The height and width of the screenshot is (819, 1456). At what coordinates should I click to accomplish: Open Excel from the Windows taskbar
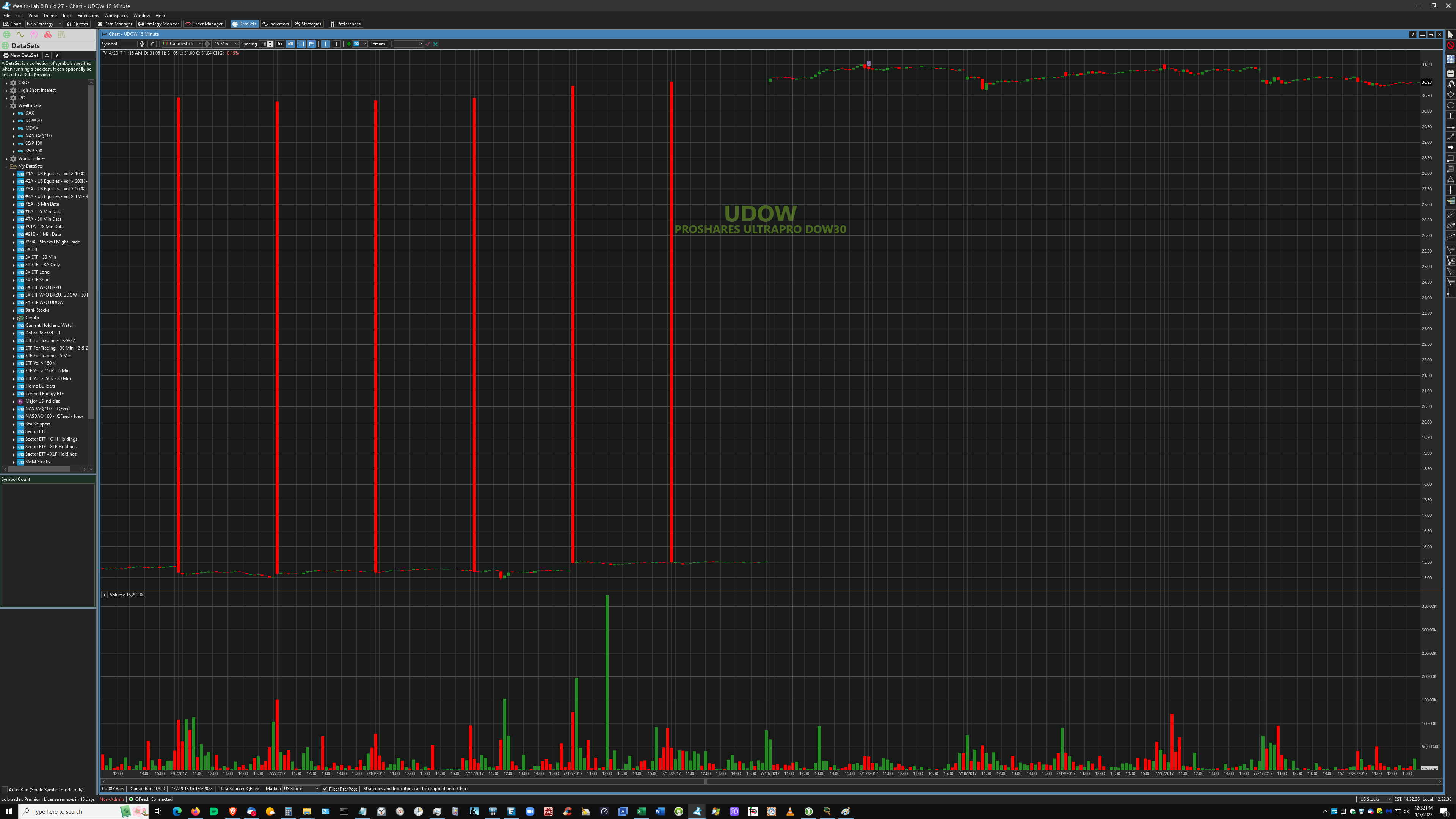642,811
